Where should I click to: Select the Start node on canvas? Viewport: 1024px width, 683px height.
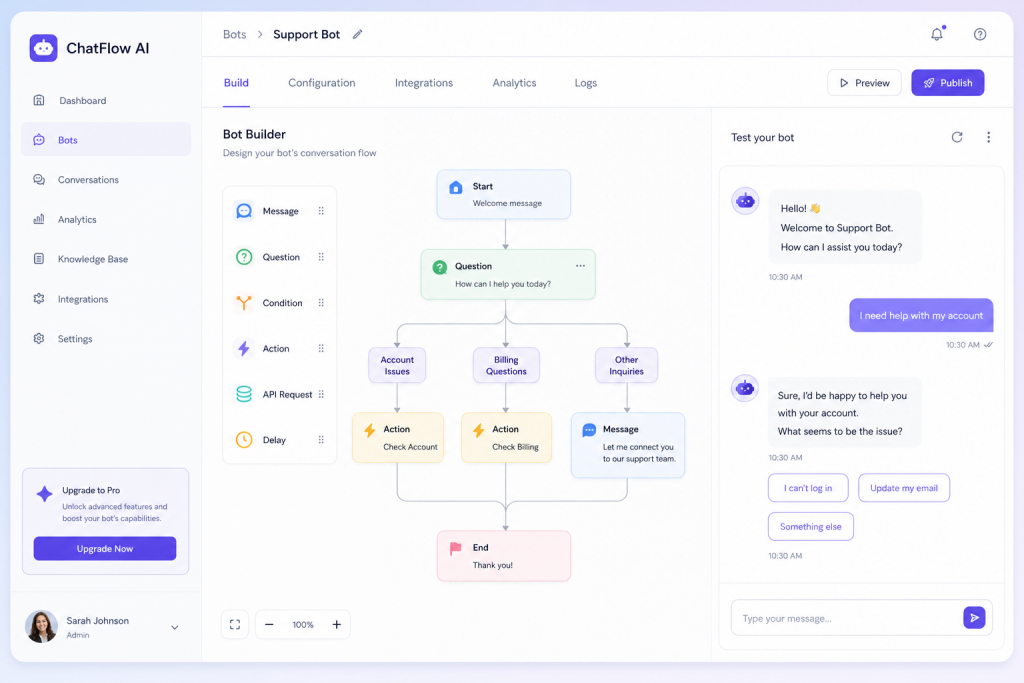[x=504, y=195]
